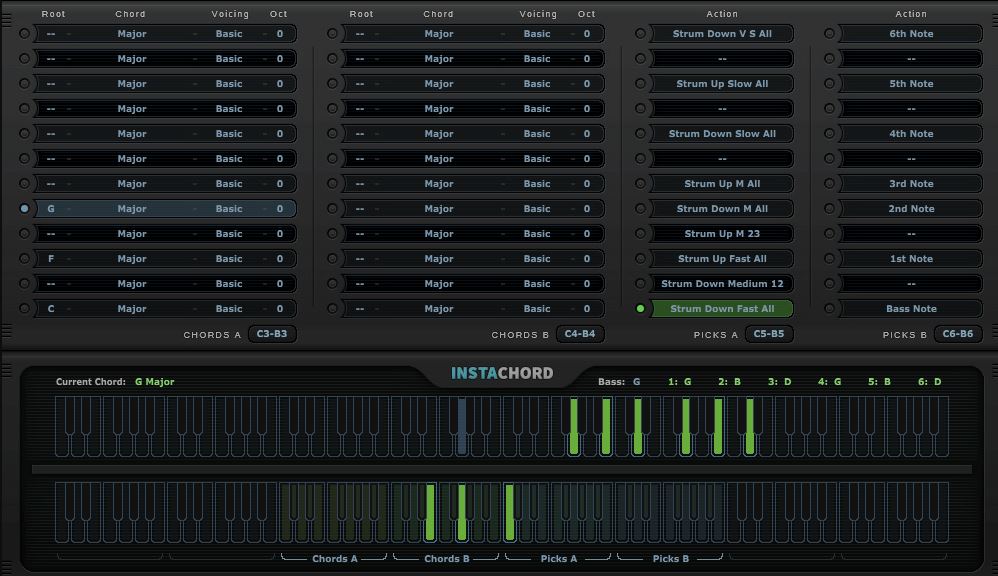The image size is (998, 576).
Task: Enable the LED beside 6th Note
Action: pyautogui.click(x=829, y=34)
